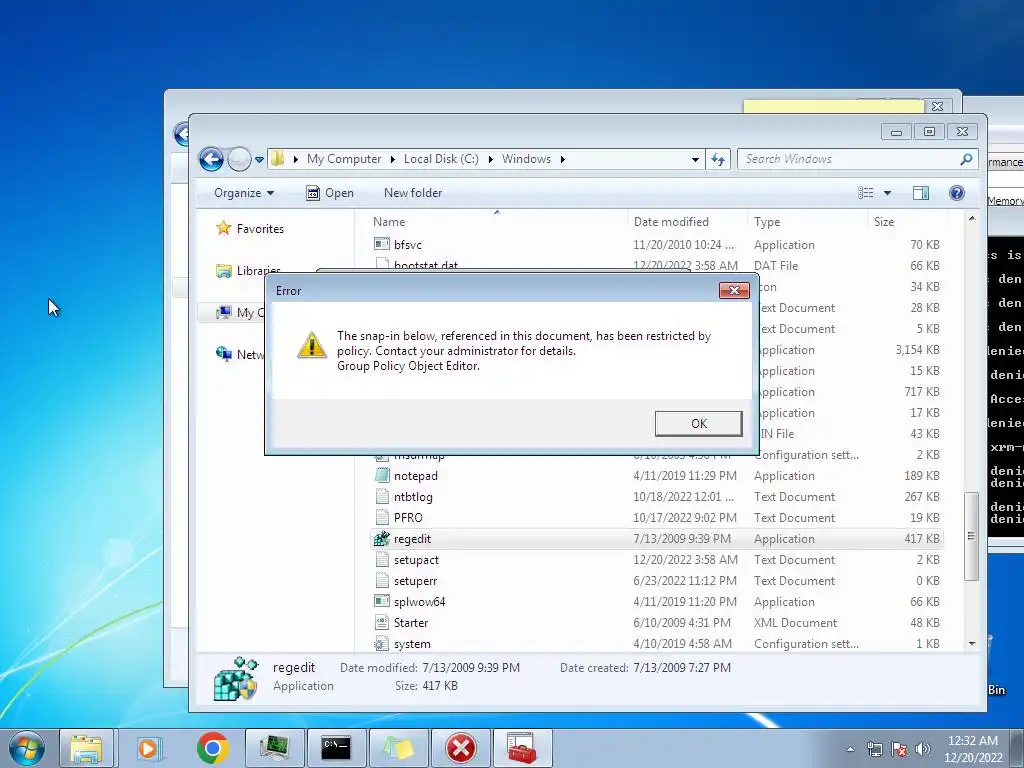
Task: Open the Organize menu
Action: [244, 193]
